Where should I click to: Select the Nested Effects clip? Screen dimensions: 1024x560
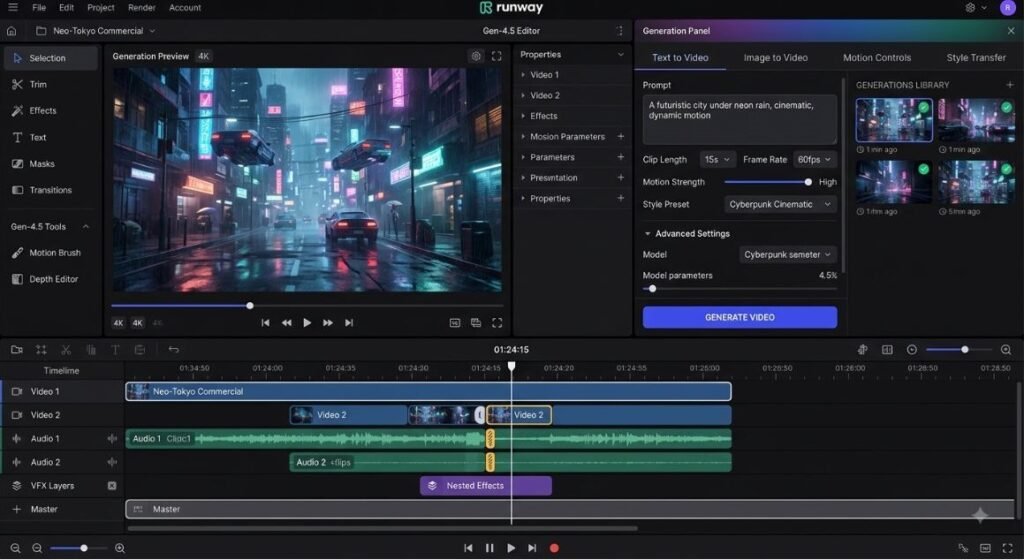486,486
